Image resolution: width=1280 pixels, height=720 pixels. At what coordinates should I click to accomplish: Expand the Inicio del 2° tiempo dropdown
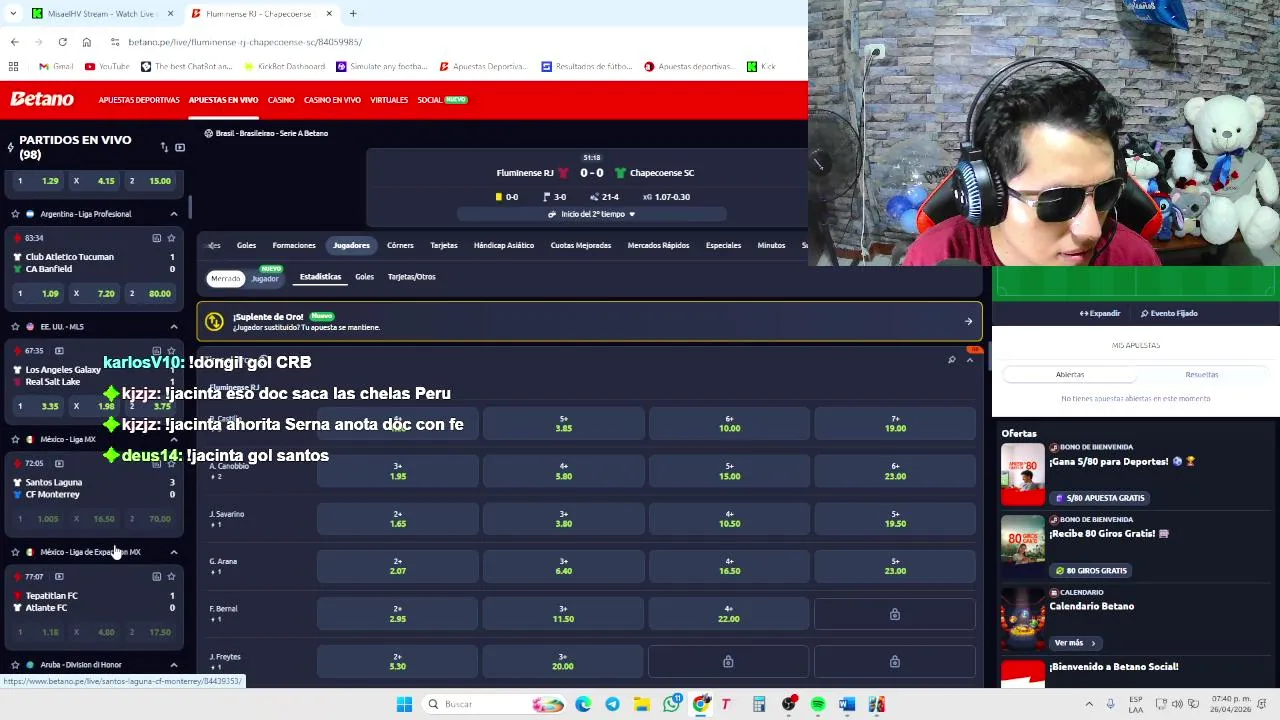click(x=591, y=214)
